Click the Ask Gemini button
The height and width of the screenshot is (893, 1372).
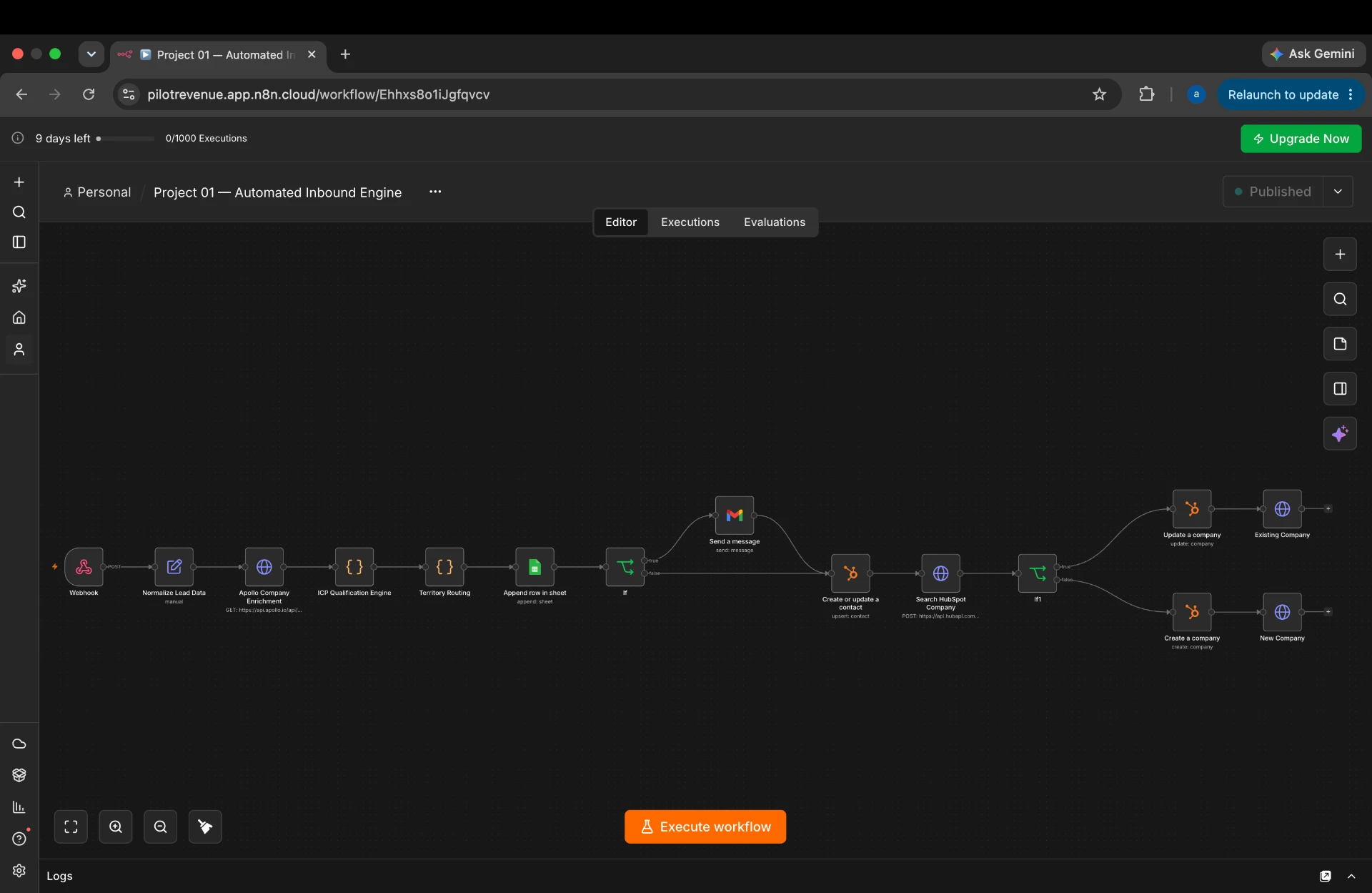1313,54
